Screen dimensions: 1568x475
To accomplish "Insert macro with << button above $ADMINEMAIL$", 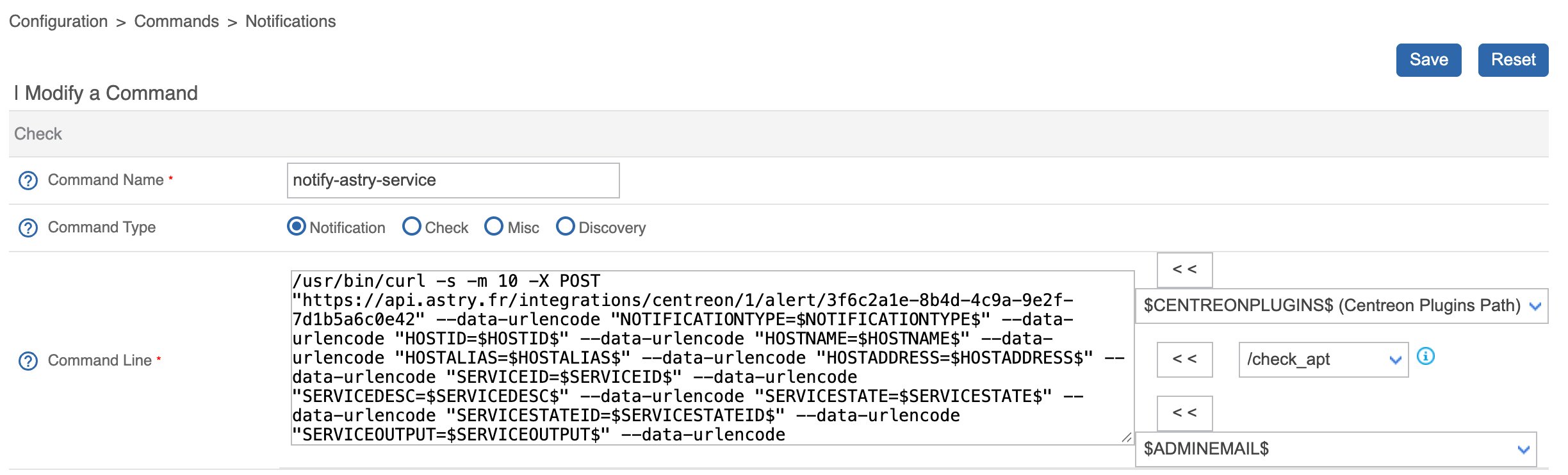I will (1184, 414).
